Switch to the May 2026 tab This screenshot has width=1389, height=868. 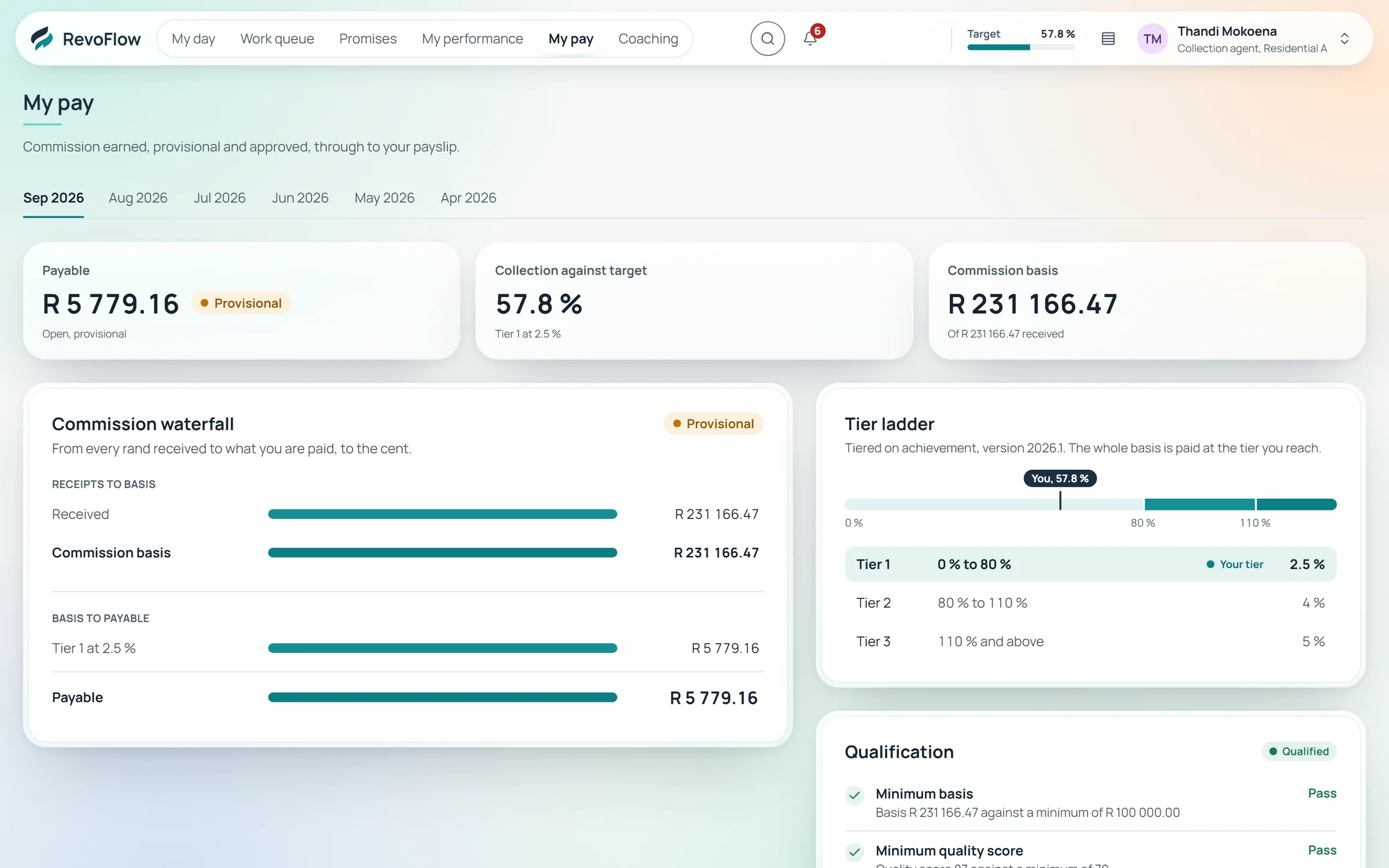click(x=384, y=198)
